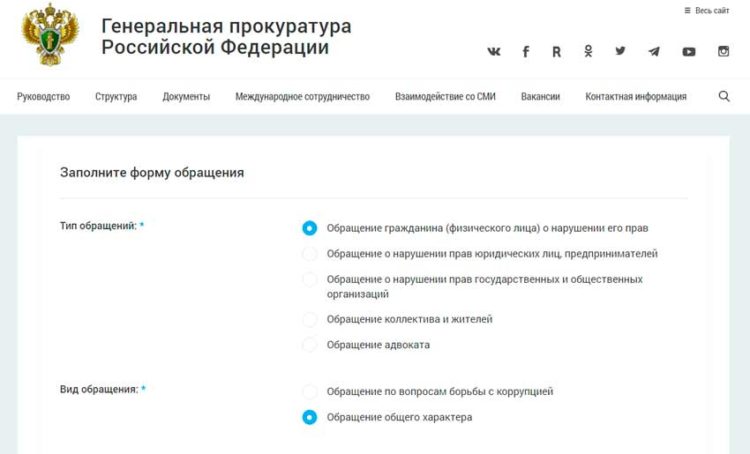Open the Instagram icon

click(x=723, y=51)
